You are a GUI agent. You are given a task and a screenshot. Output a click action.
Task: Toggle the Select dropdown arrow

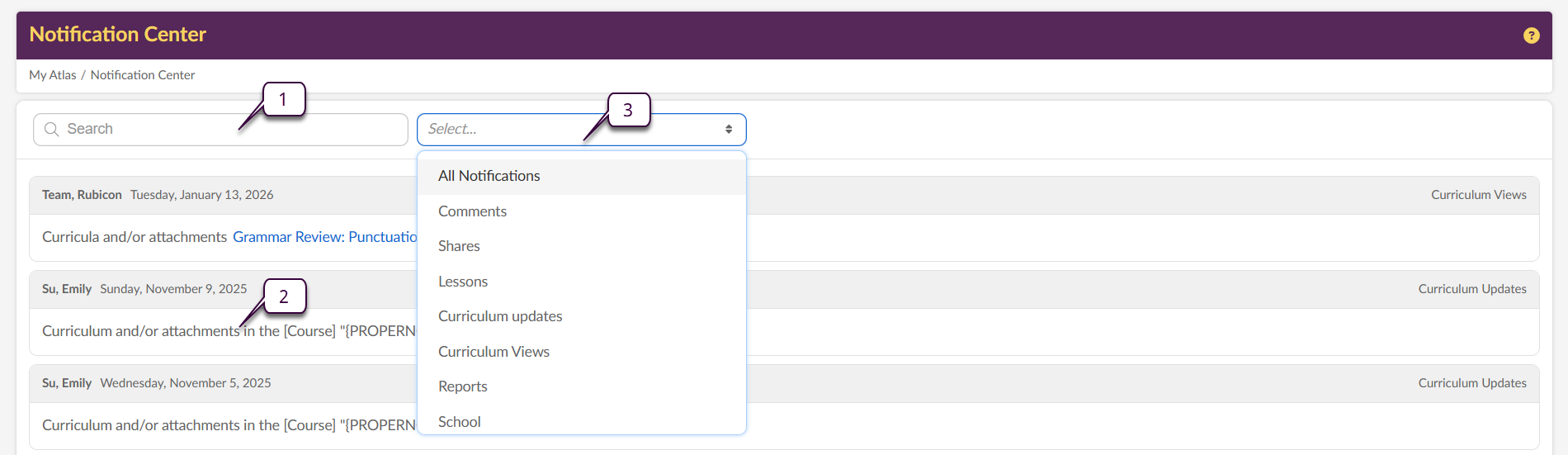click(729, 130)
